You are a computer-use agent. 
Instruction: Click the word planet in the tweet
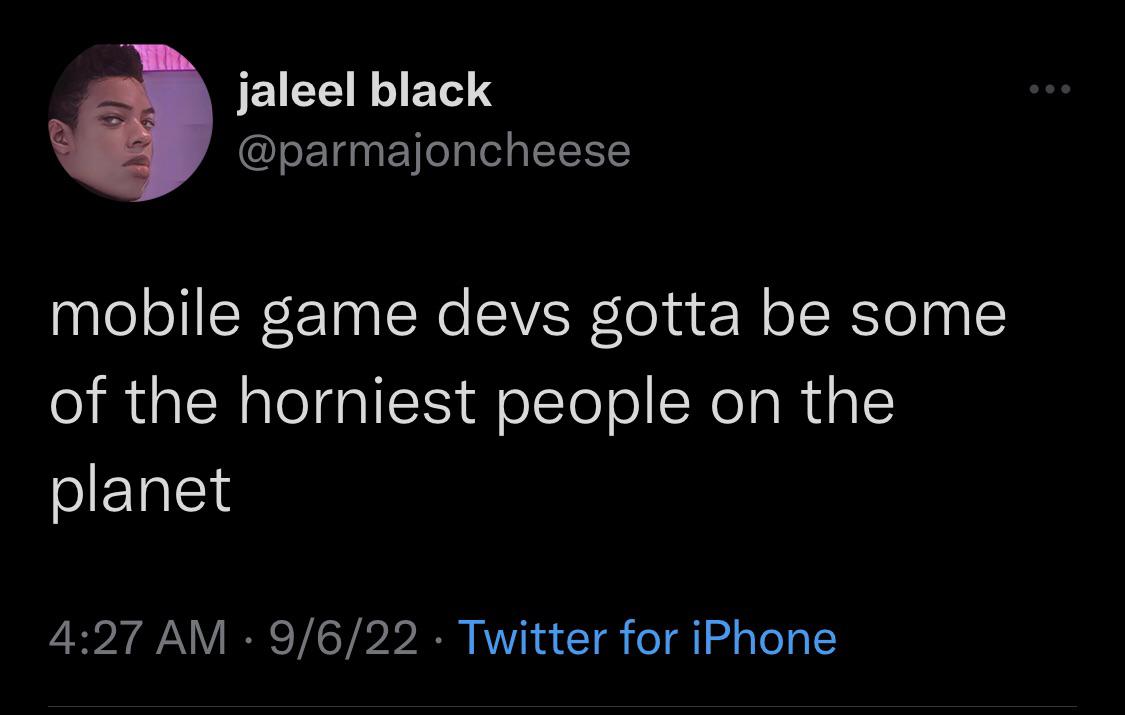coord(140,487)
